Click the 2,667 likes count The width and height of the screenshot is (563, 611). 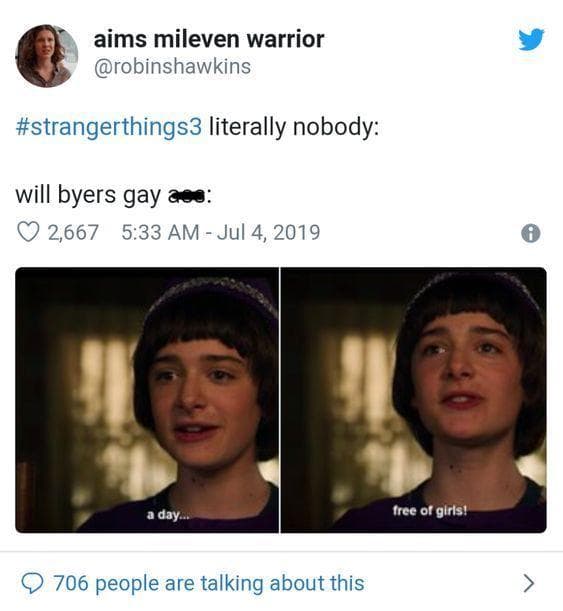click(73, 232)
